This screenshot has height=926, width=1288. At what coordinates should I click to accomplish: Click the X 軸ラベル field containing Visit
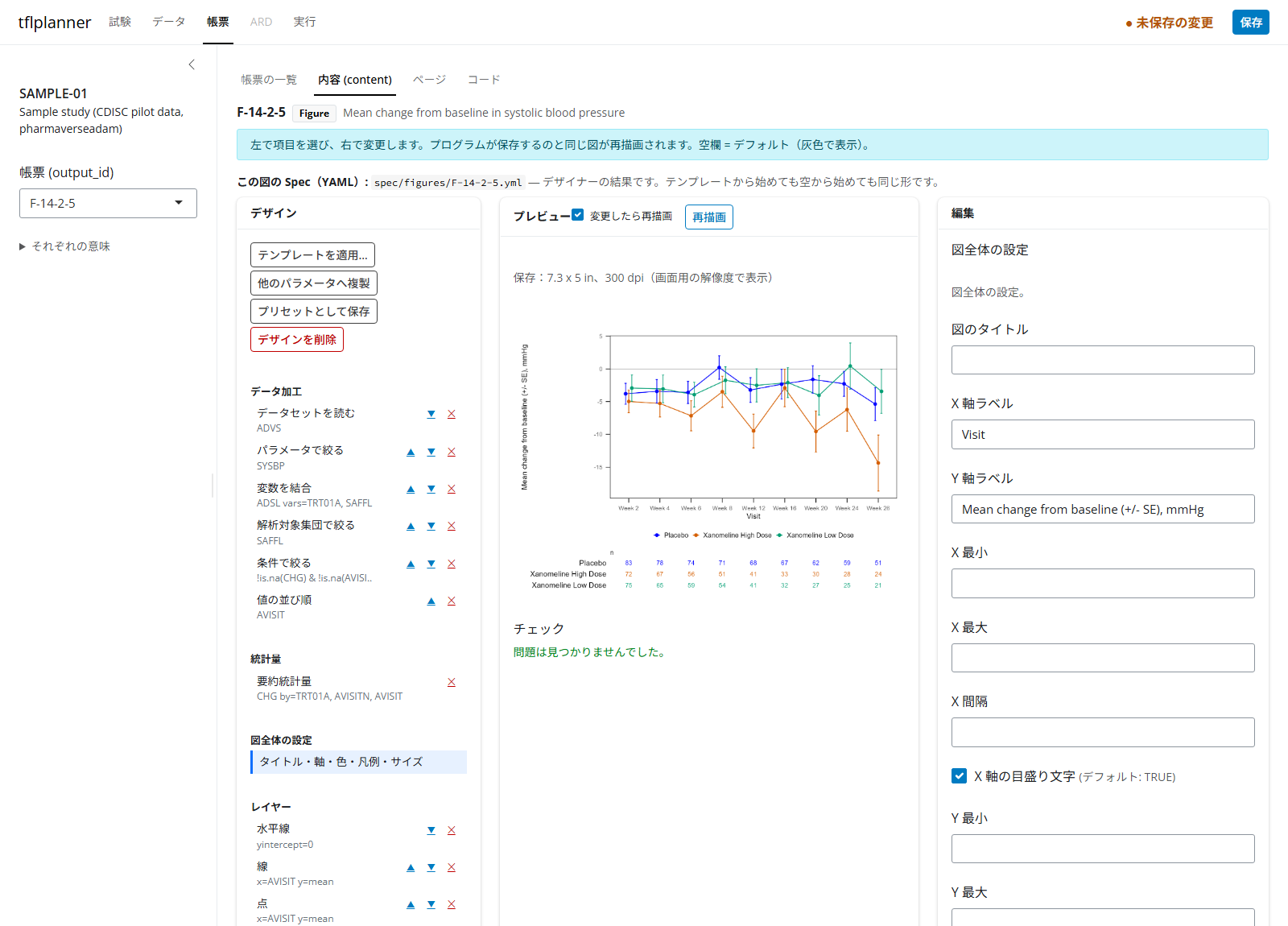pyautogui.click(x=1103, y=435)
